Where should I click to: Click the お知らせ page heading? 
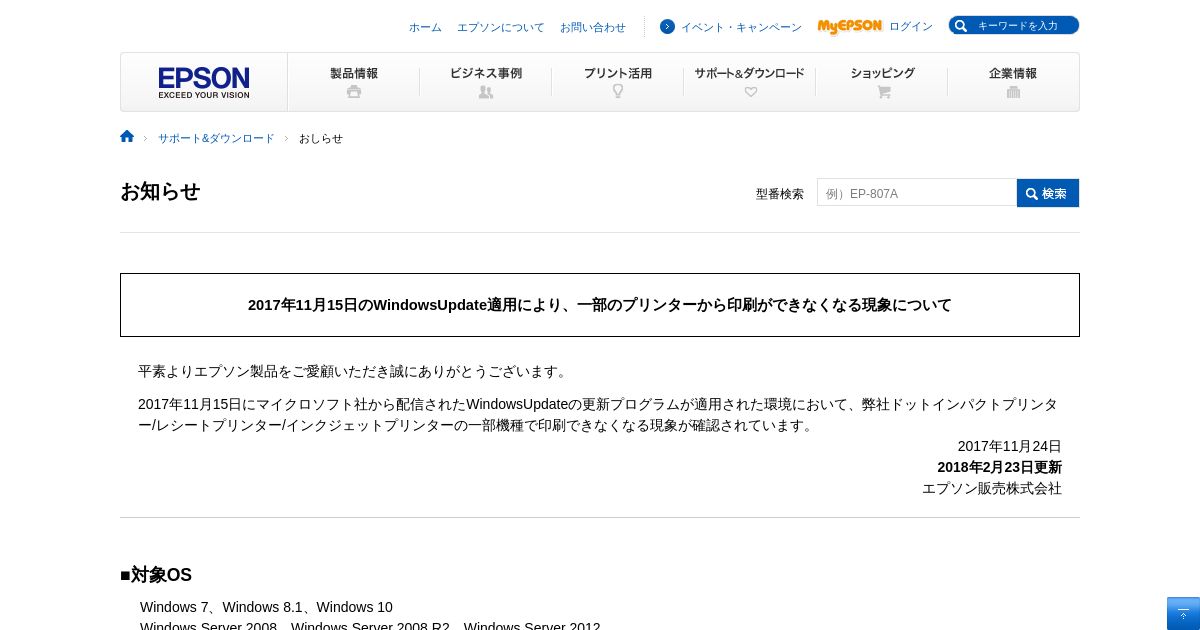(x=160, y=191)
